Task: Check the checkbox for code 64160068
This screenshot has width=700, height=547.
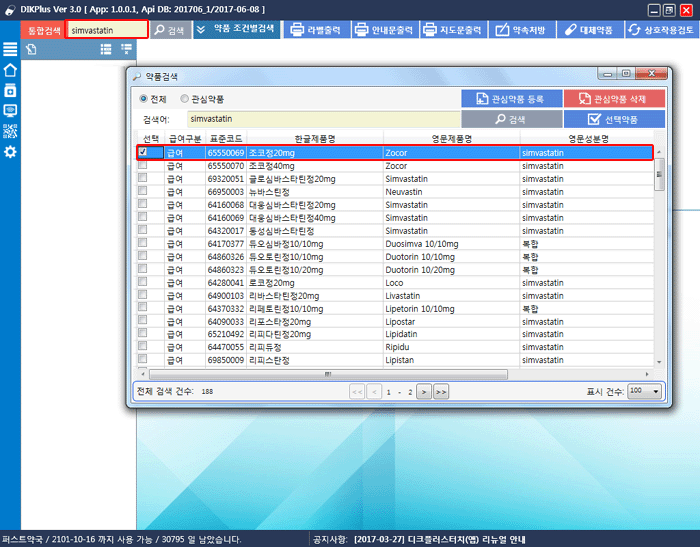Action: click(143, 204)
